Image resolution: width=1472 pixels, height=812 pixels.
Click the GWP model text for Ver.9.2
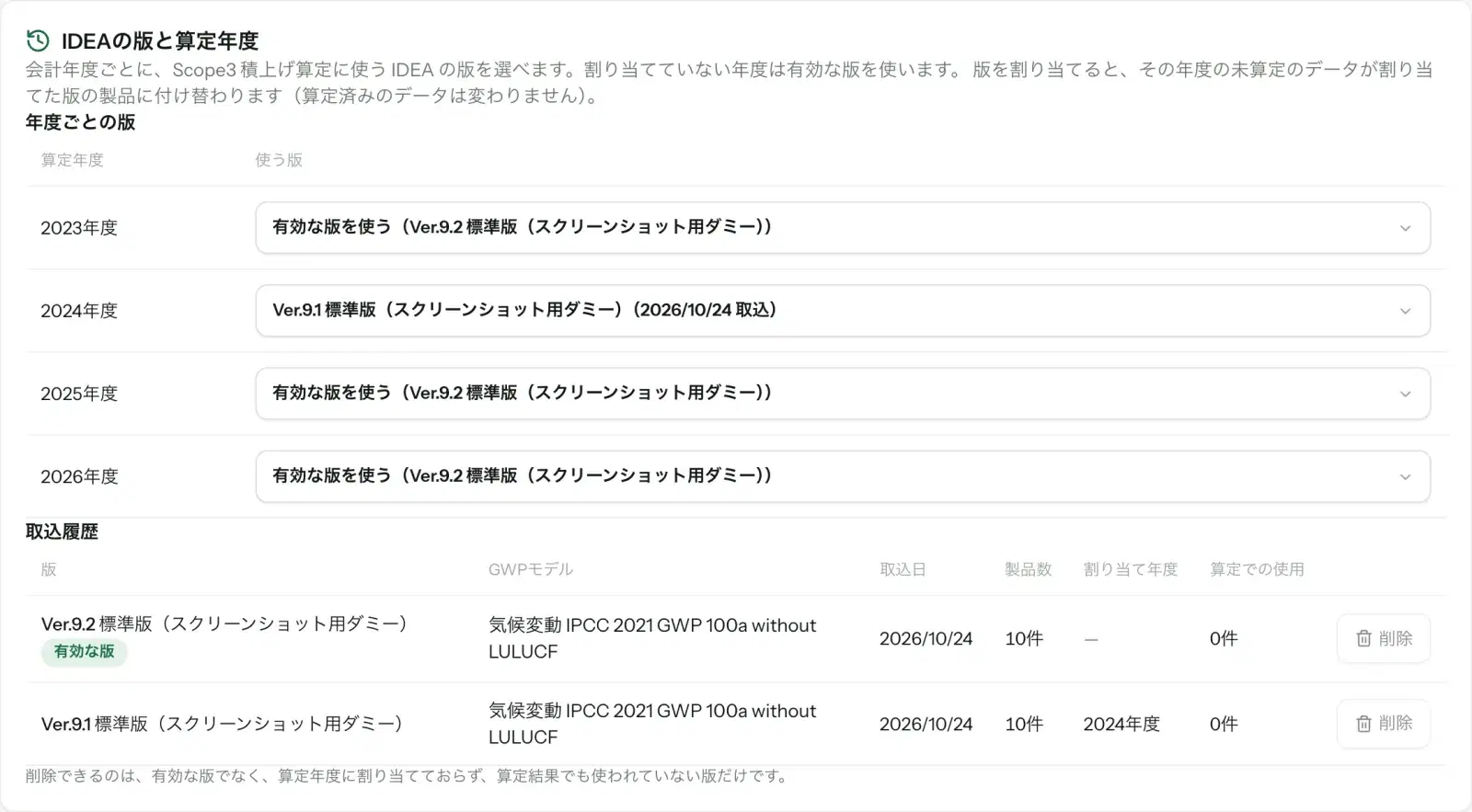point(652,638)
